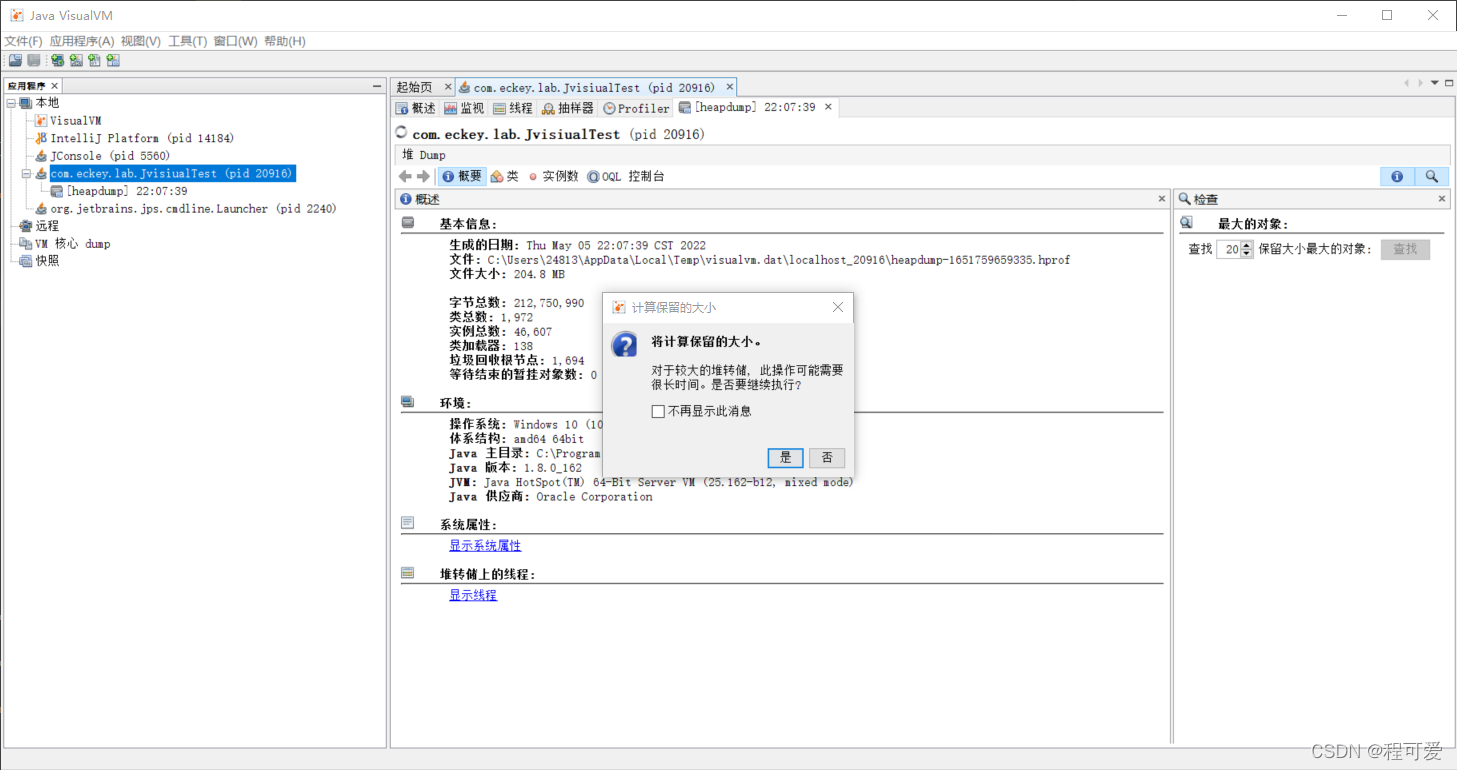Click the heap dump threads (堆转储上的线程) section icon
This screenshot has width=1457, height=770.
408,573
